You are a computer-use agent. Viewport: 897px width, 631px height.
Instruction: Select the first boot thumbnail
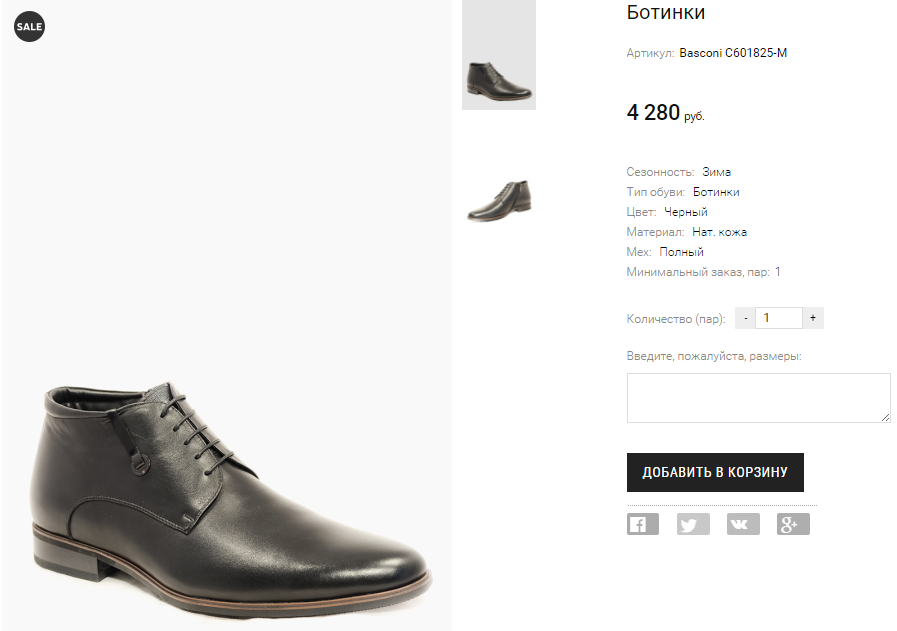(x=499, y=55)
